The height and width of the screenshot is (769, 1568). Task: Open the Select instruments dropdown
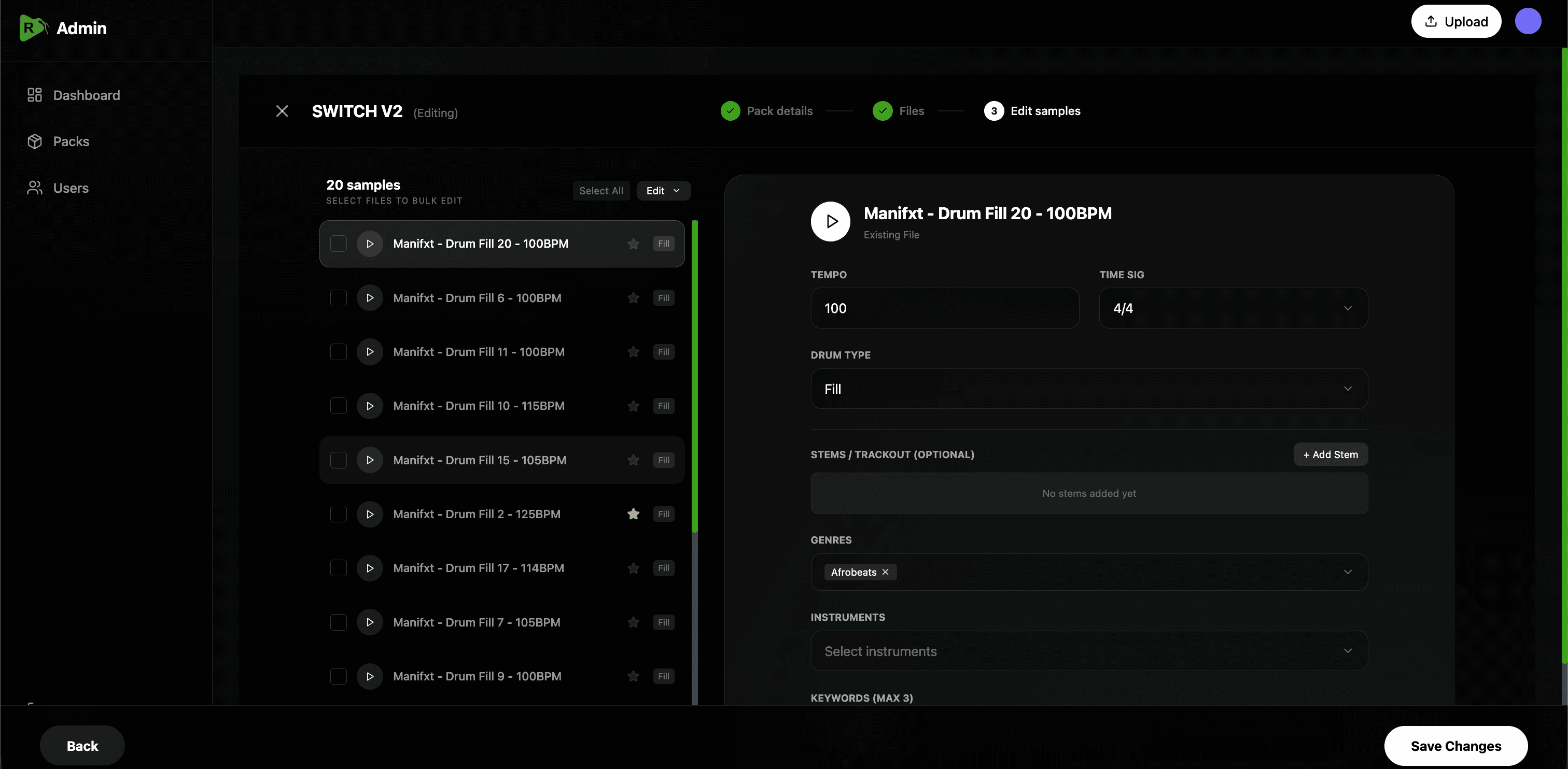1089,651
